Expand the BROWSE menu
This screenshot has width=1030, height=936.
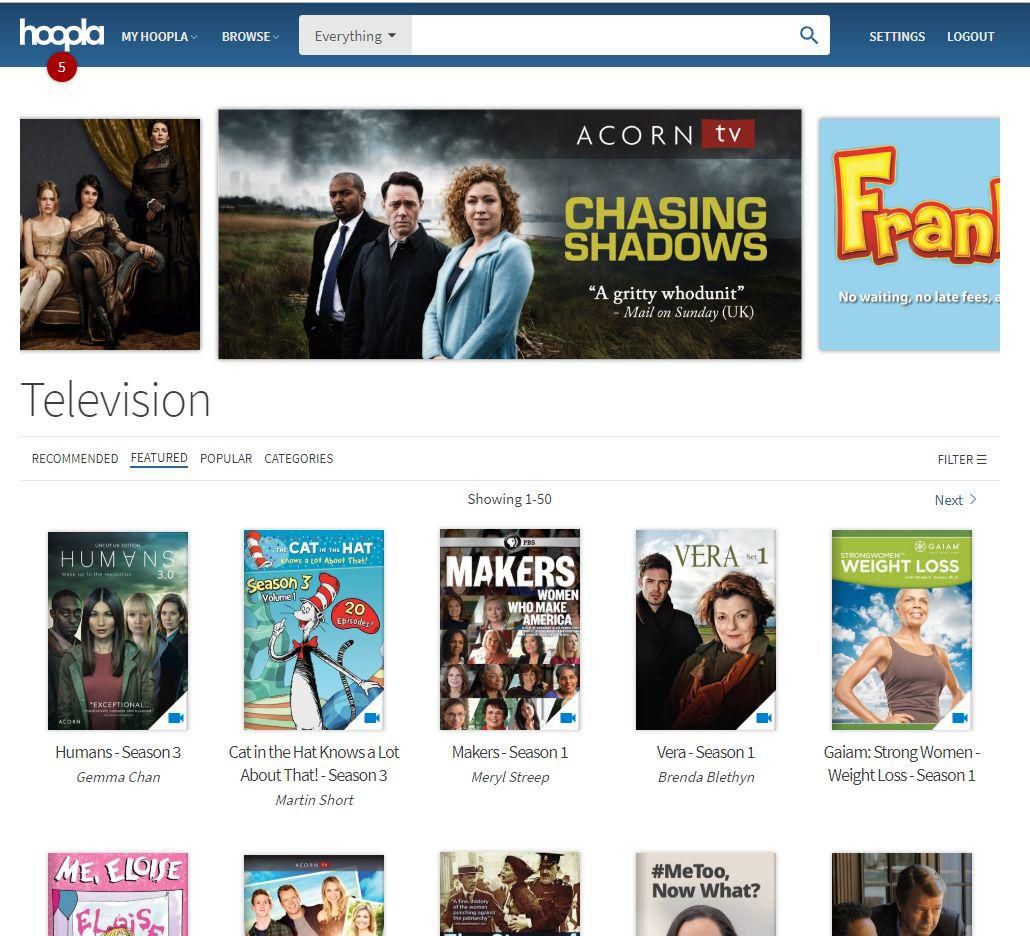click(248, 36)
